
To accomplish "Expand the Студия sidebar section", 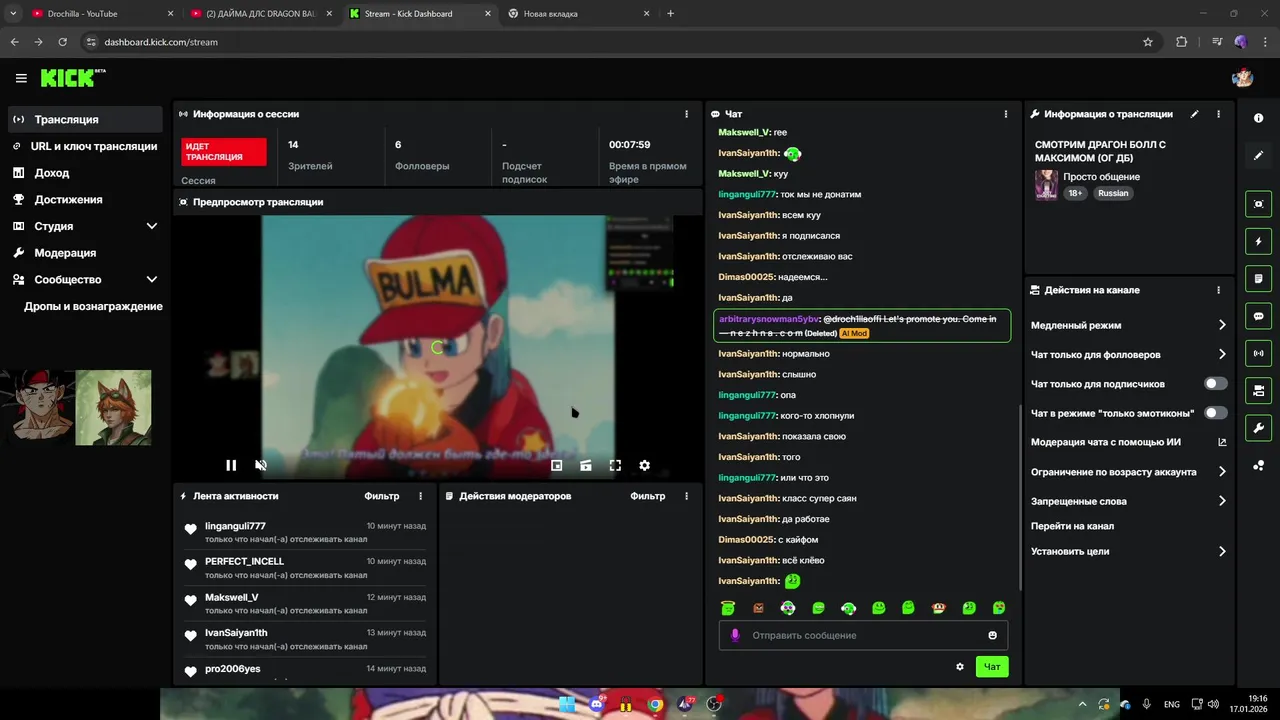I will click(152, 226).
